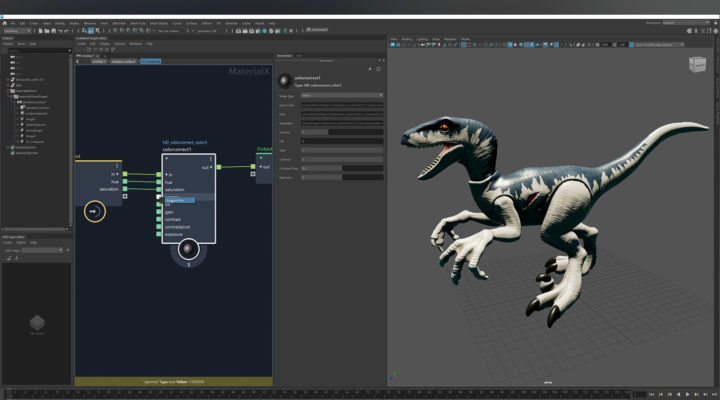Adjust the Exposure slider in Parameters
Image resolution: width=720 pixels, height=400 pixels.
pyautogui.click(x=342, y=177)
